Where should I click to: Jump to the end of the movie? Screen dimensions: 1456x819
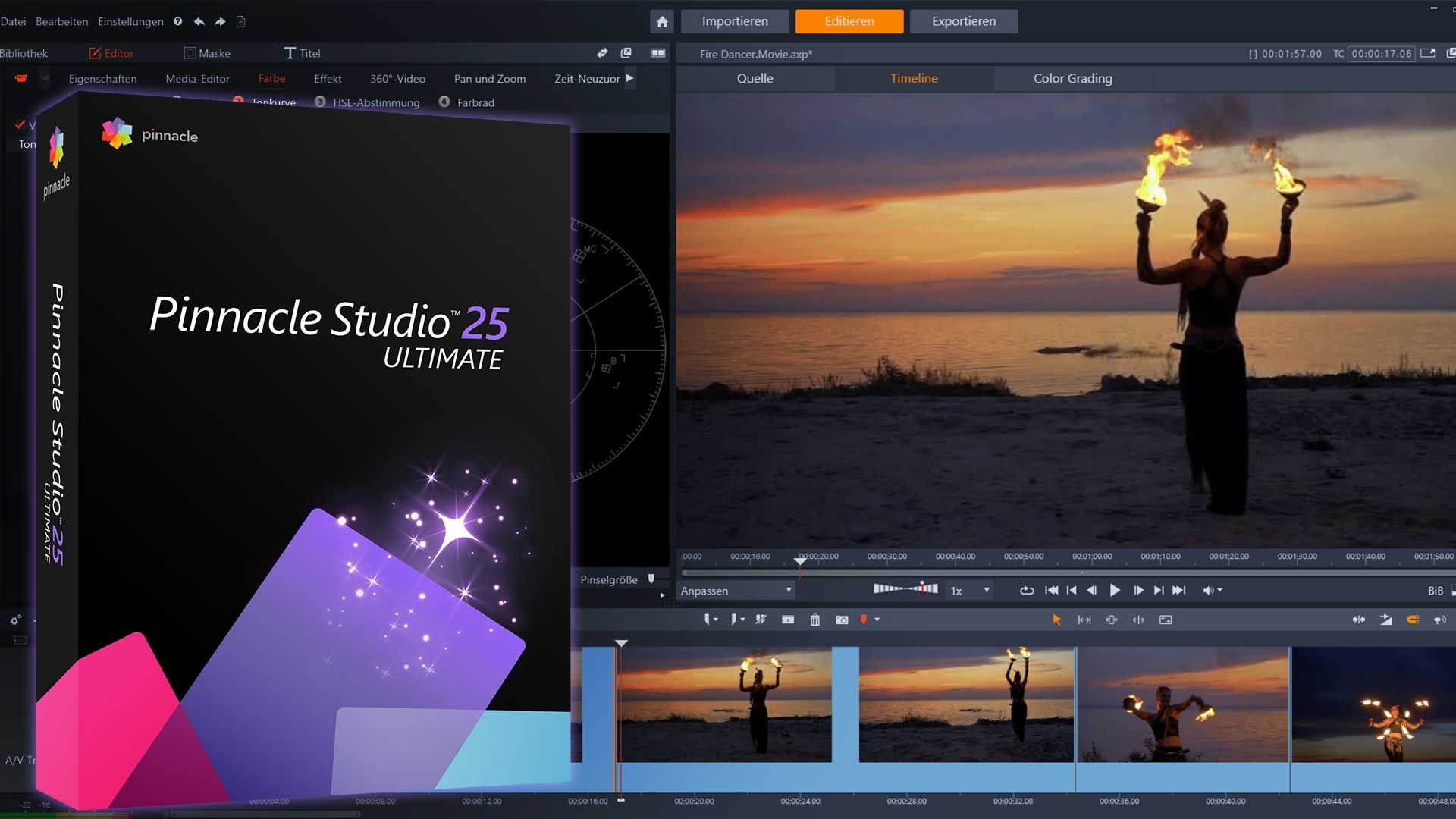[1179, 590]
